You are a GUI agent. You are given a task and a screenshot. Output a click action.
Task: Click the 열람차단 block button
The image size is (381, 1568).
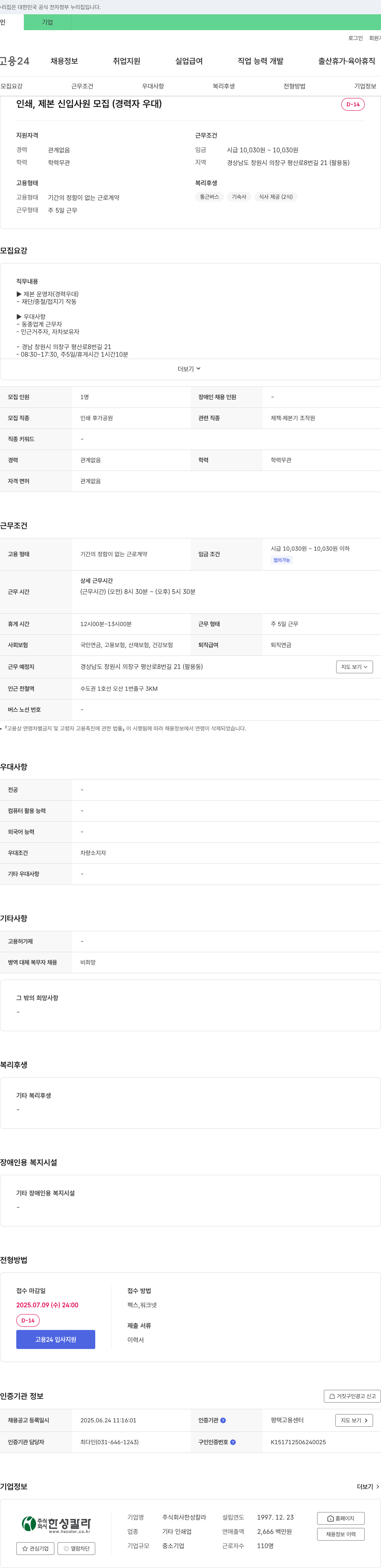(x=76, y=1548)
